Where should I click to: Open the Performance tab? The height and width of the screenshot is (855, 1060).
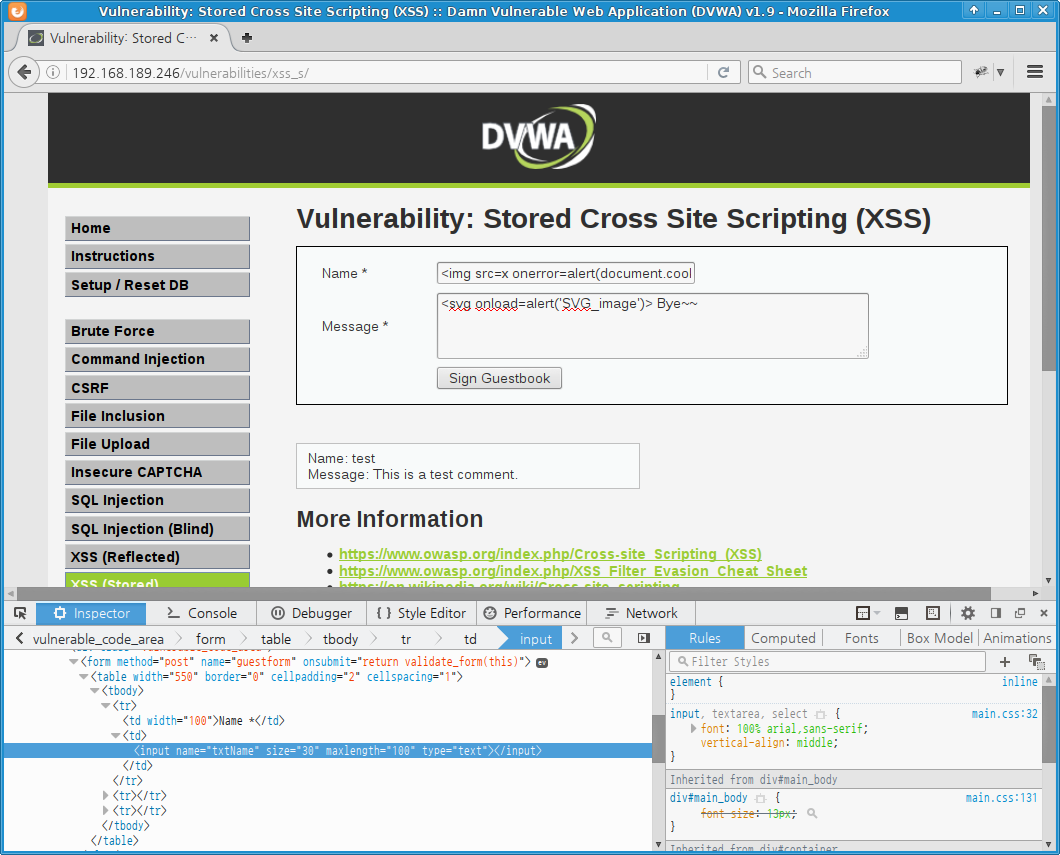pyautogui.click(x=532, y=613)
